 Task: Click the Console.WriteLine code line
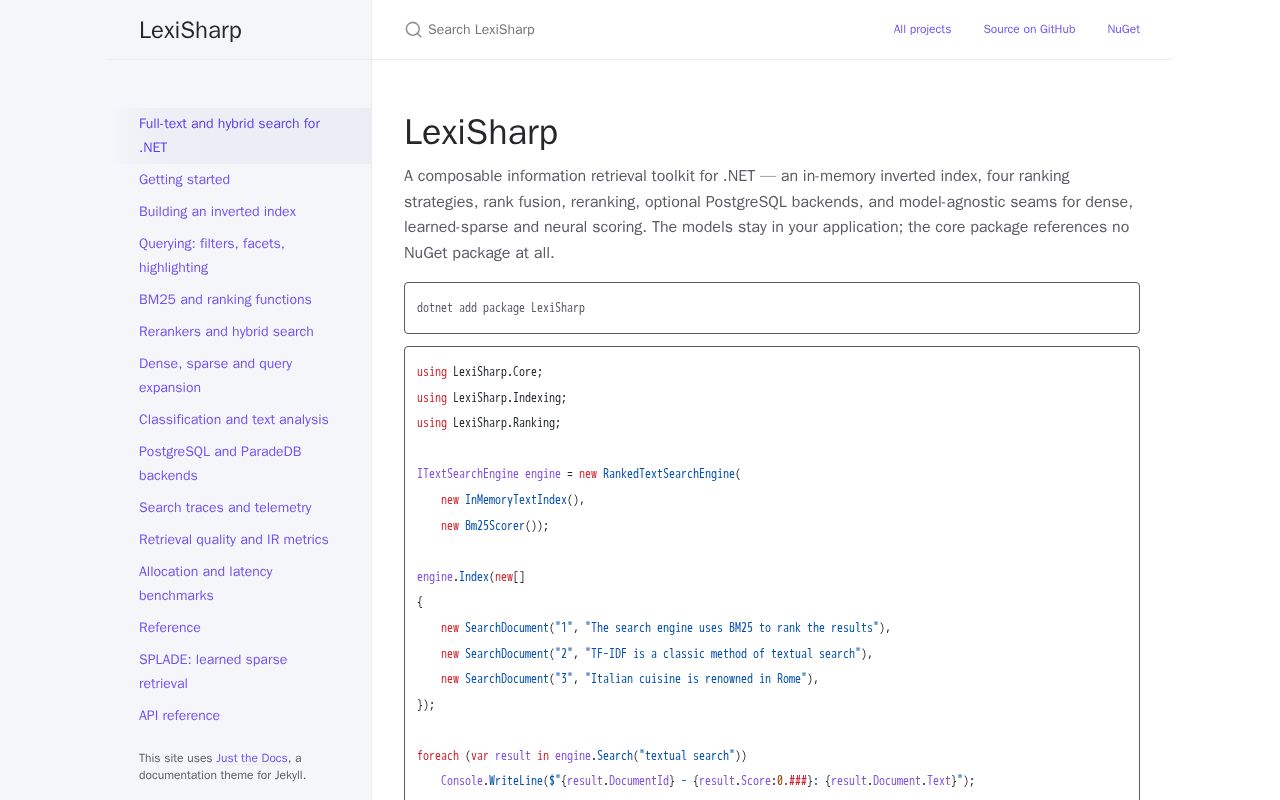tap(708, 781)
